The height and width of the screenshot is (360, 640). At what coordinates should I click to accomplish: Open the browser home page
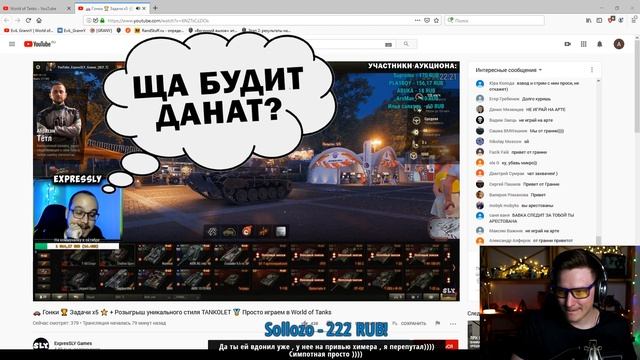pos(39,20)
